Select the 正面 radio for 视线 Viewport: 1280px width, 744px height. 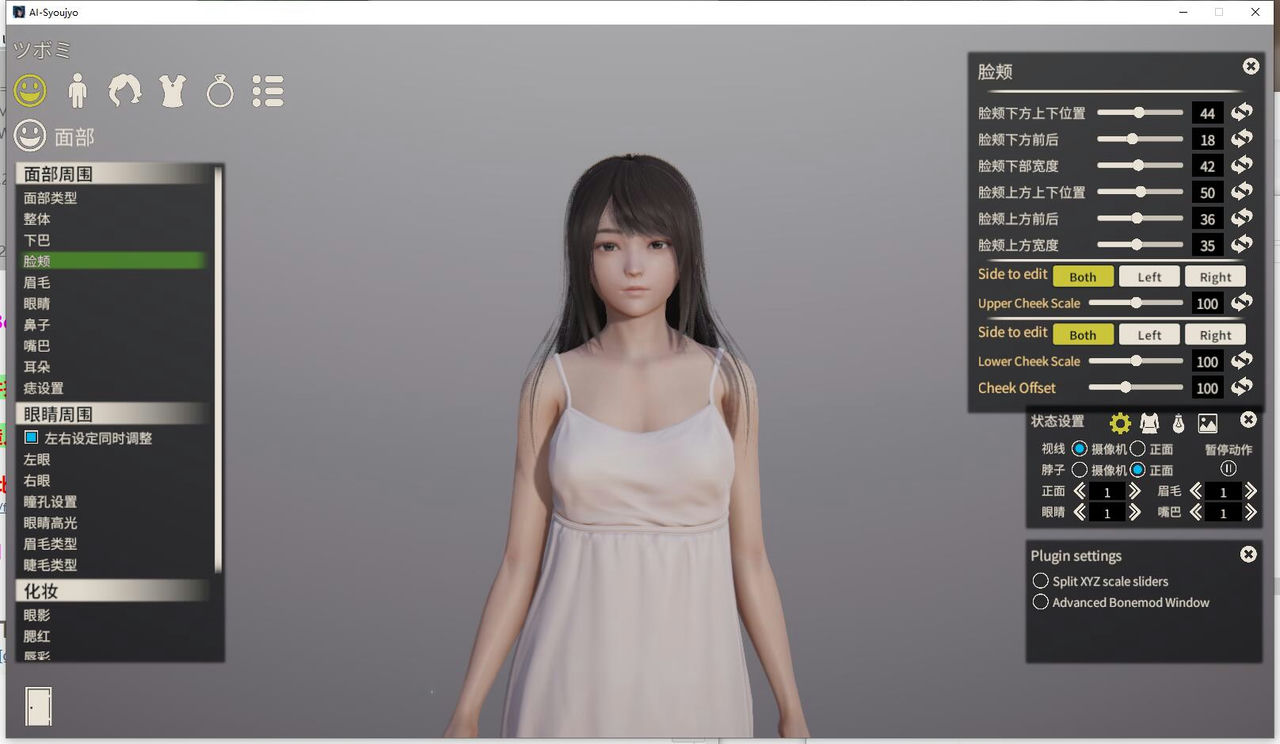(x=1137, y=449)
